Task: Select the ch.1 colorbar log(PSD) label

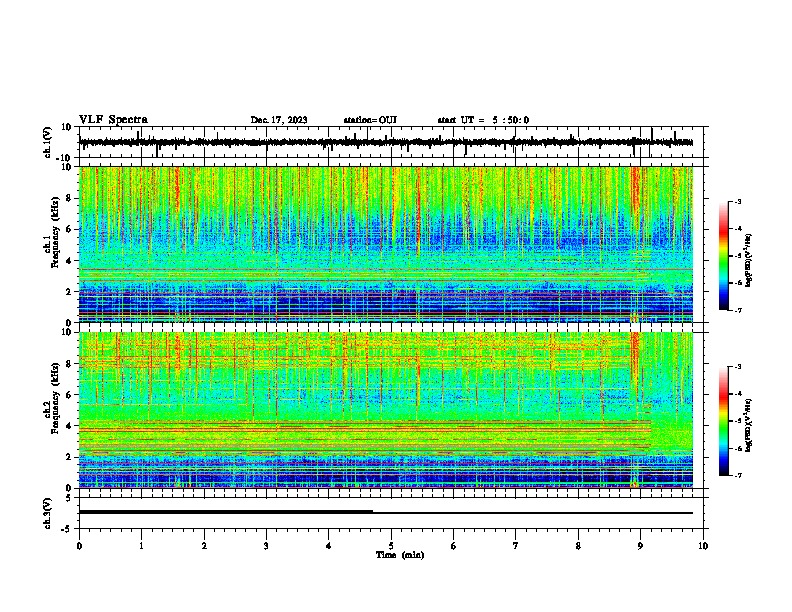Action: (749, 261)
